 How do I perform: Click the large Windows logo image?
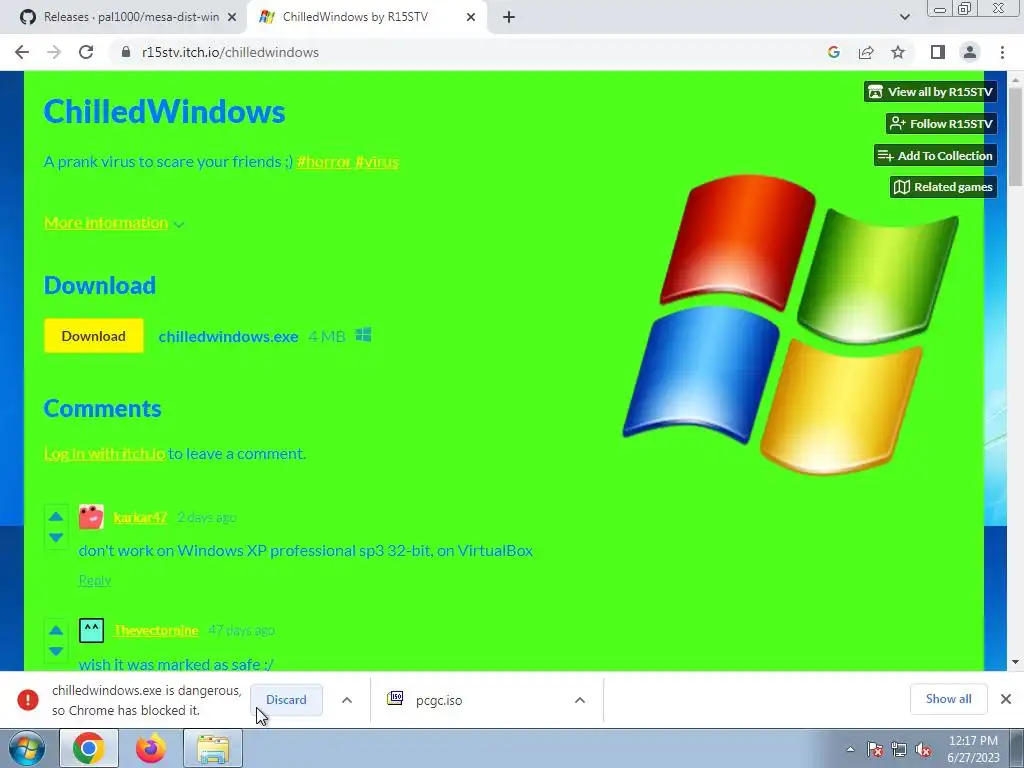791,325
